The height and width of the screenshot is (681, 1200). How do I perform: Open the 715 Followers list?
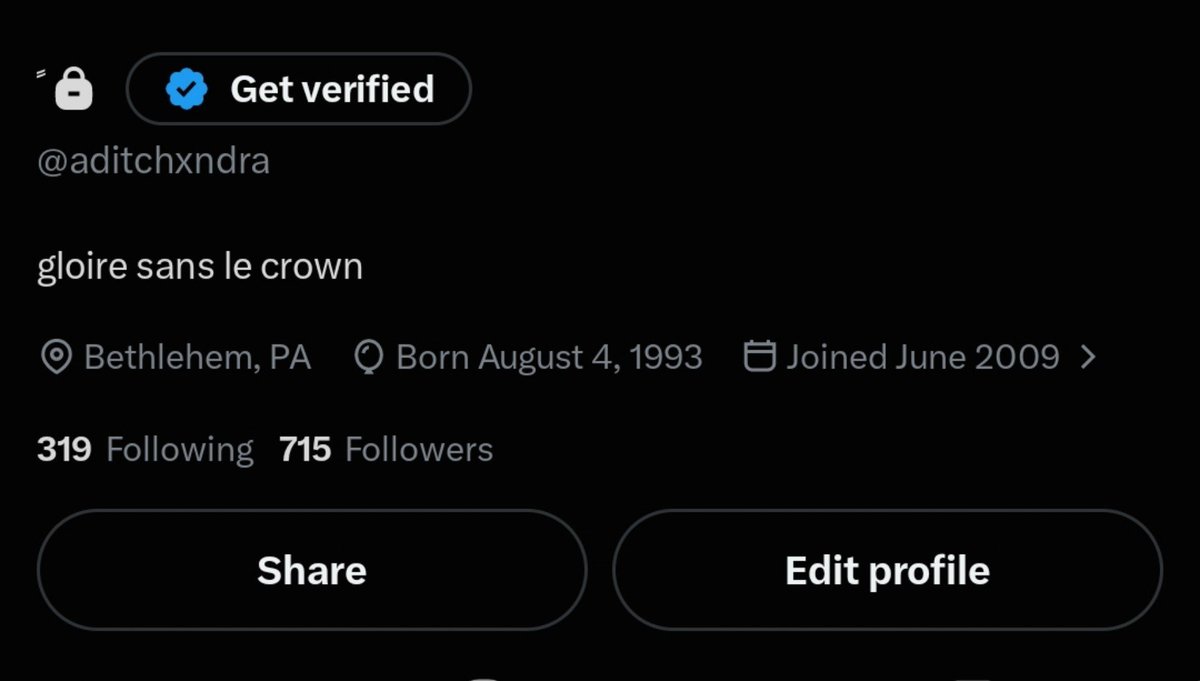[386, 449]
